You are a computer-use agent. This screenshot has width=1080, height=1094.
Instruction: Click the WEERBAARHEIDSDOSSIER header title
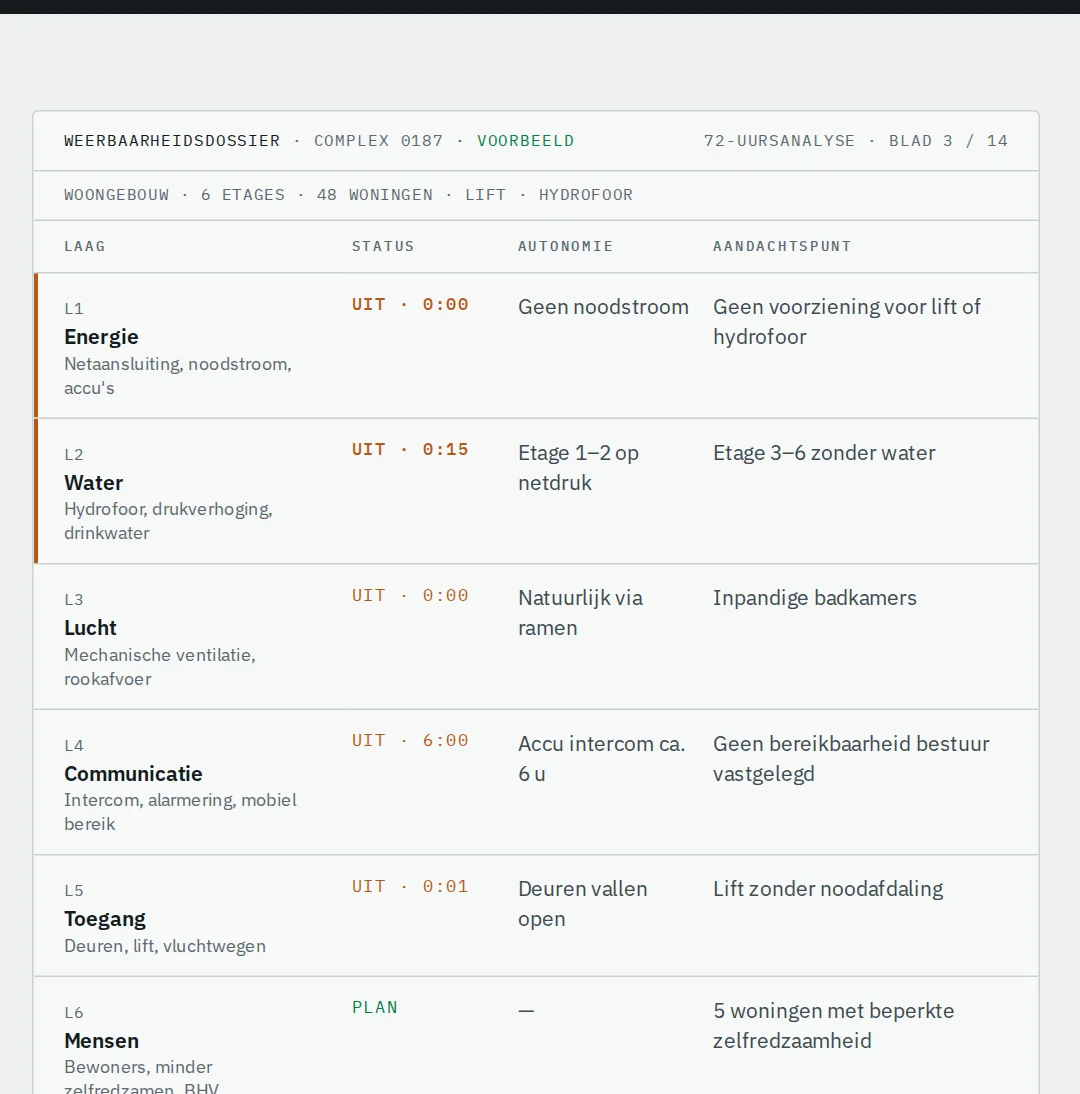[172, 141]
